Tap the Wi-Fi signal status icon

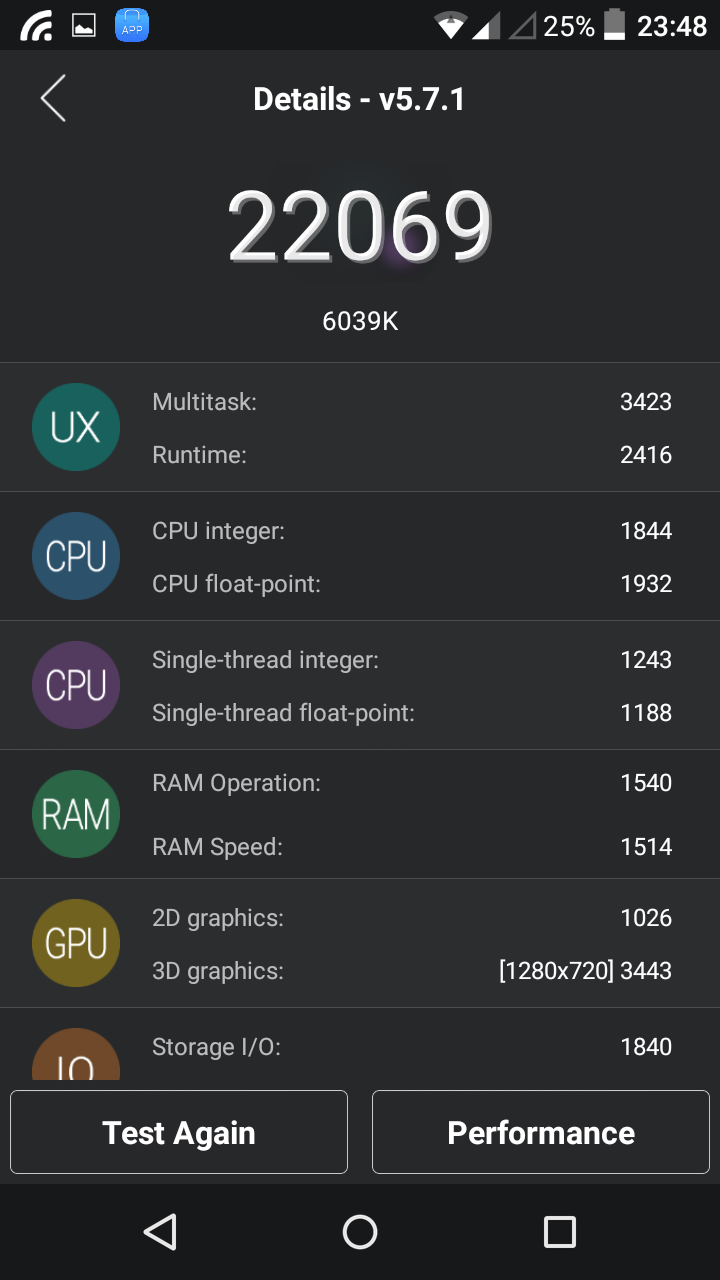[451, 26]
